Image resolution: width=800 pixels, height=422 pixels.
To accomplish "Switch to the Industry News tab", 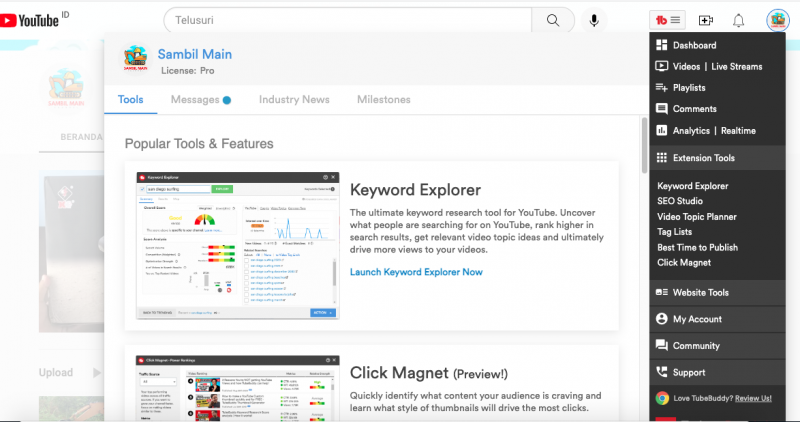I will pyautogui.click(x=294, y=100).
